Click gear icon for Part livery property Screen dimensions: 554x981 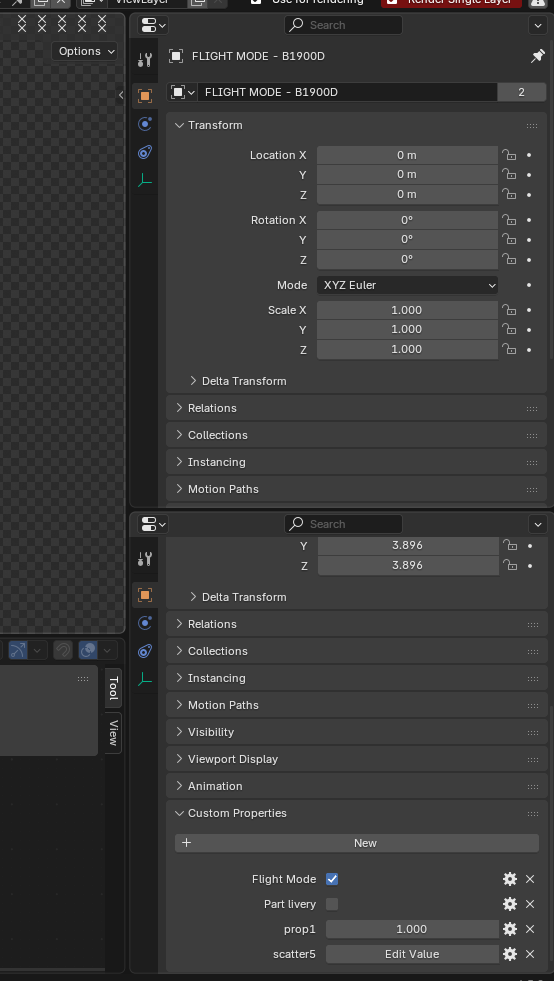pyautogui.click(x=510, y=904)
